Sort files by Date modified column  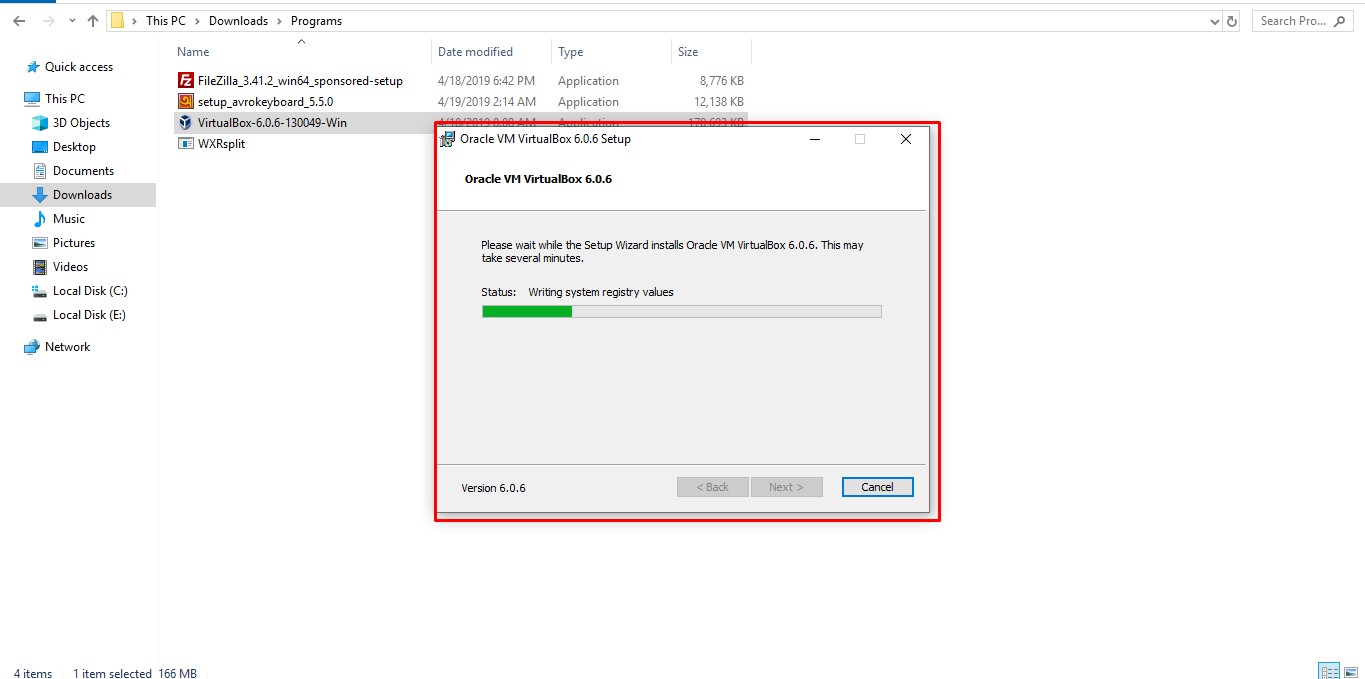tap(475, 52)
